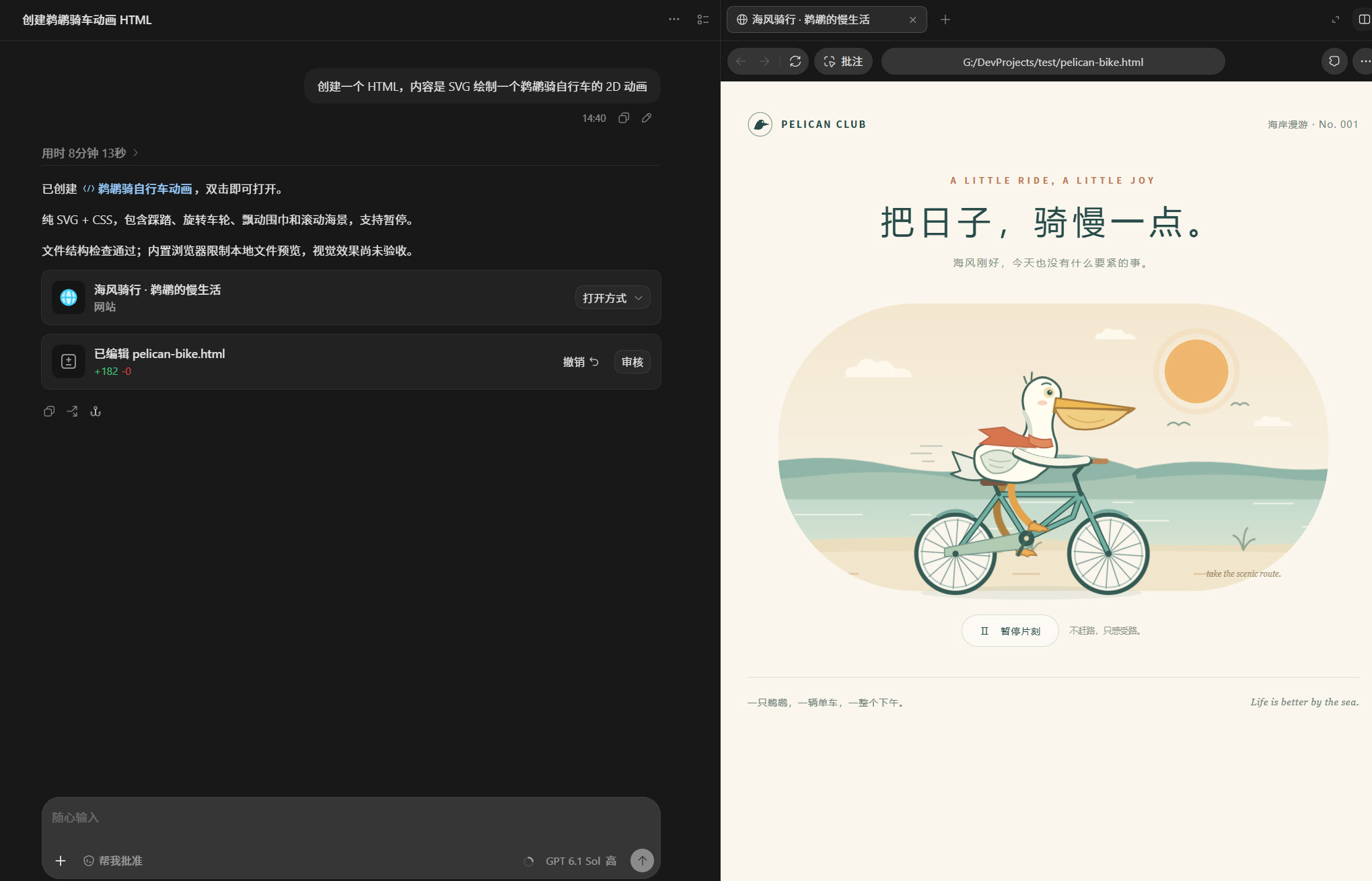
Task: Open the browser toolbar's more options menu
Action: [1364, 61]
